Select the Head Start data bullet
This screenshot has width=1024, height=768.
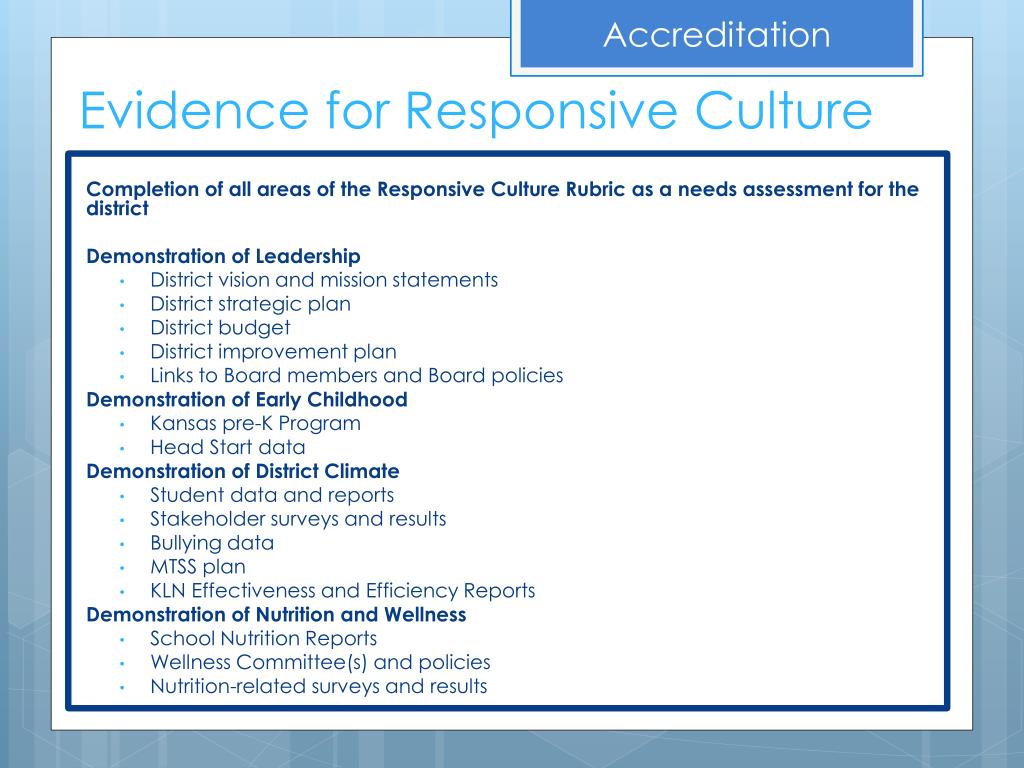227,447
